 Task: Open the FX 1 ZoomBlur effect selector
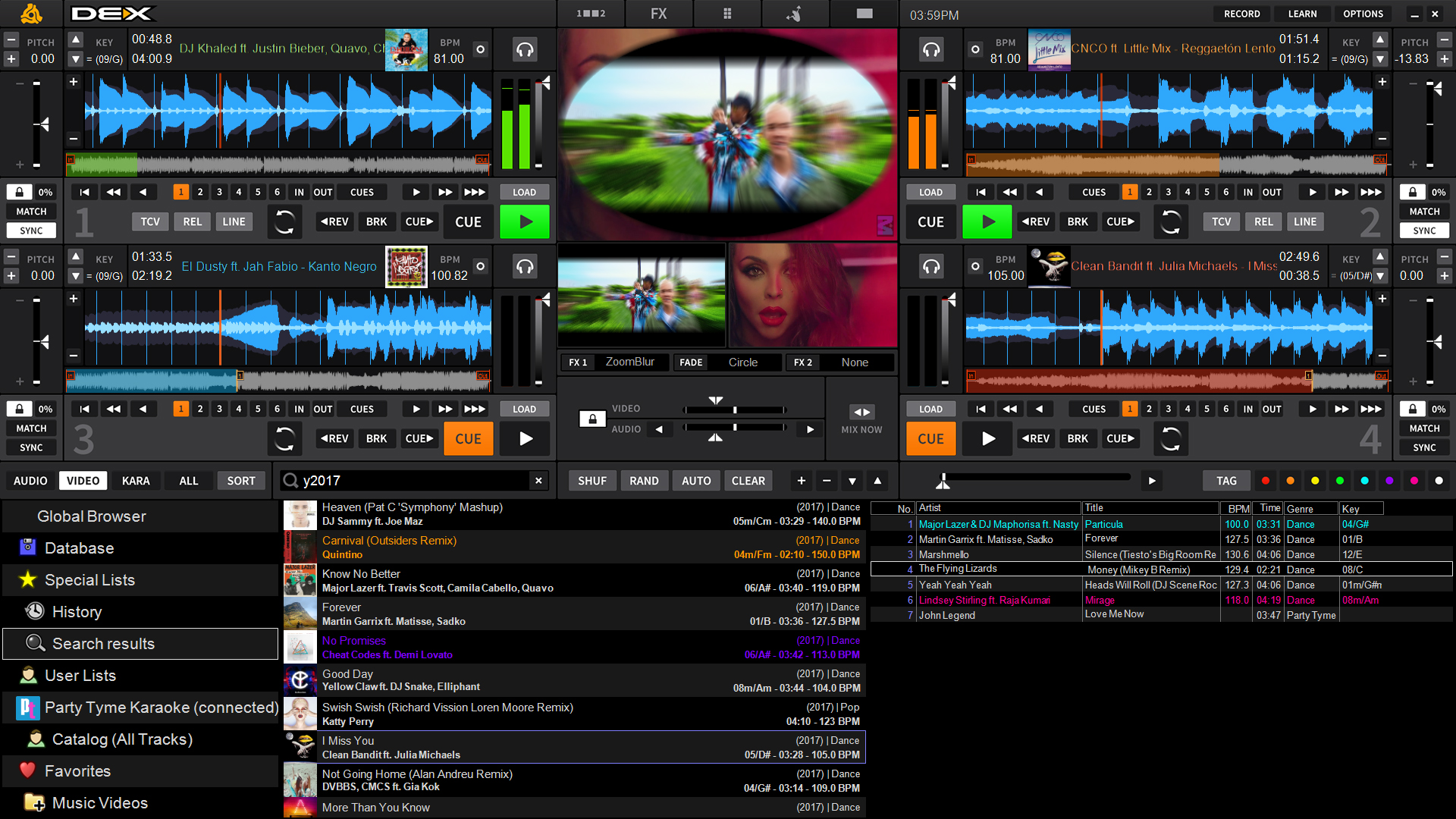(629, 362)
